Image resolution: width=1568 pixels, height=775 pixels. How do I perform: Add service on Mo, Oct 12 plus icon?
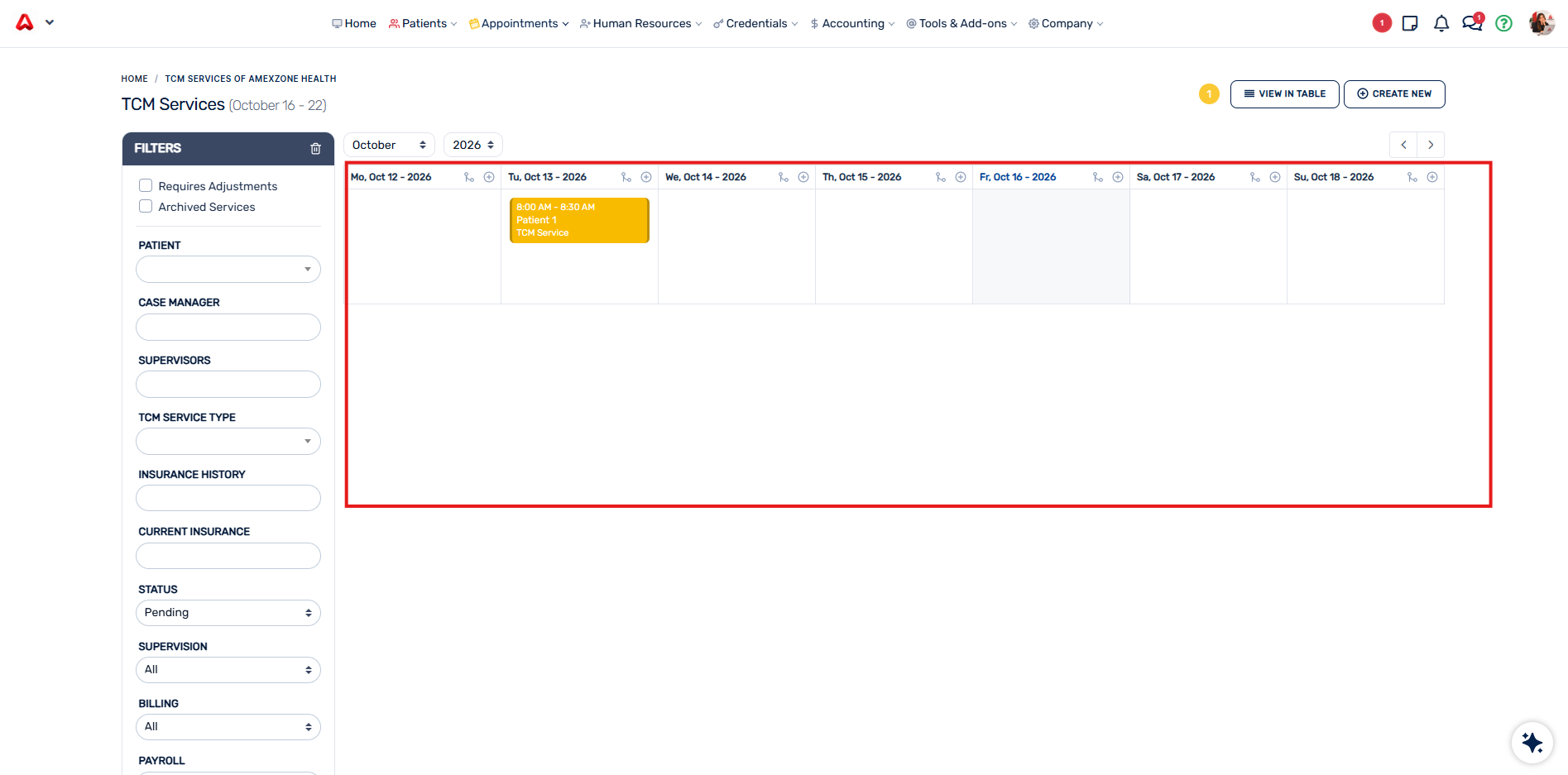click(489, 177)
